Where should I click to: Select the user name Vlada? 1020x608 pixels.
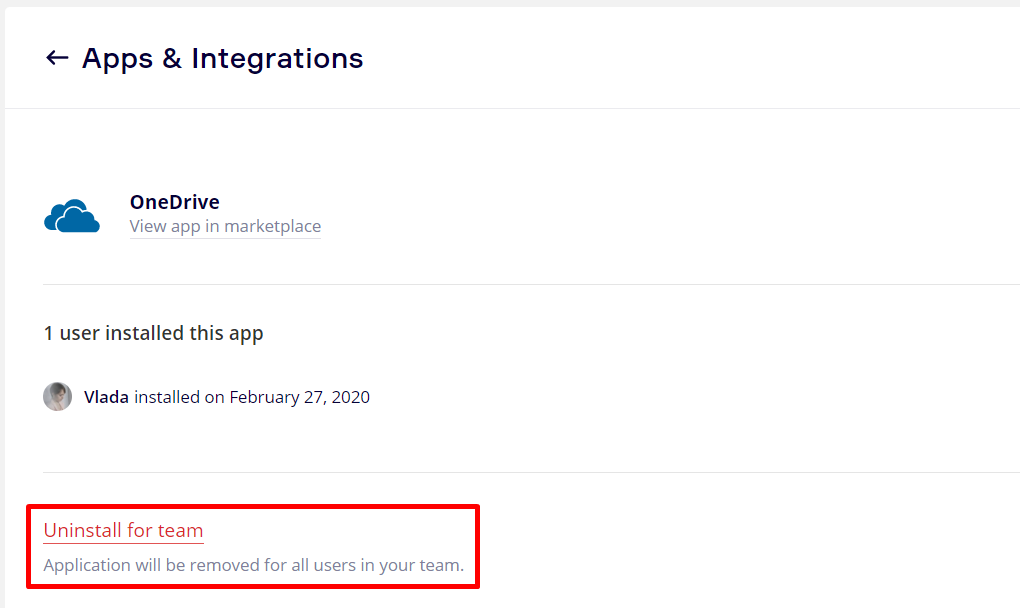[x=106, y=397]
